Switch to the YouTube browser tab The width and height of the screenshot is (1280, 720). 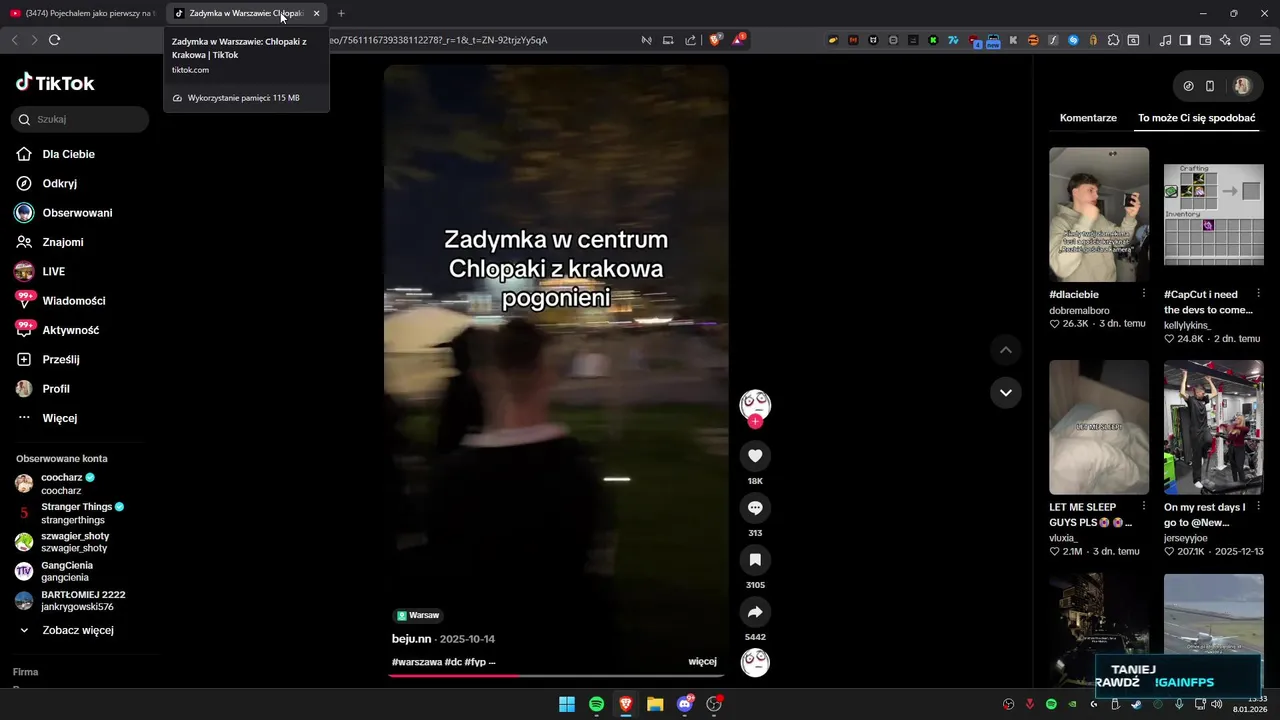(85, 13)
